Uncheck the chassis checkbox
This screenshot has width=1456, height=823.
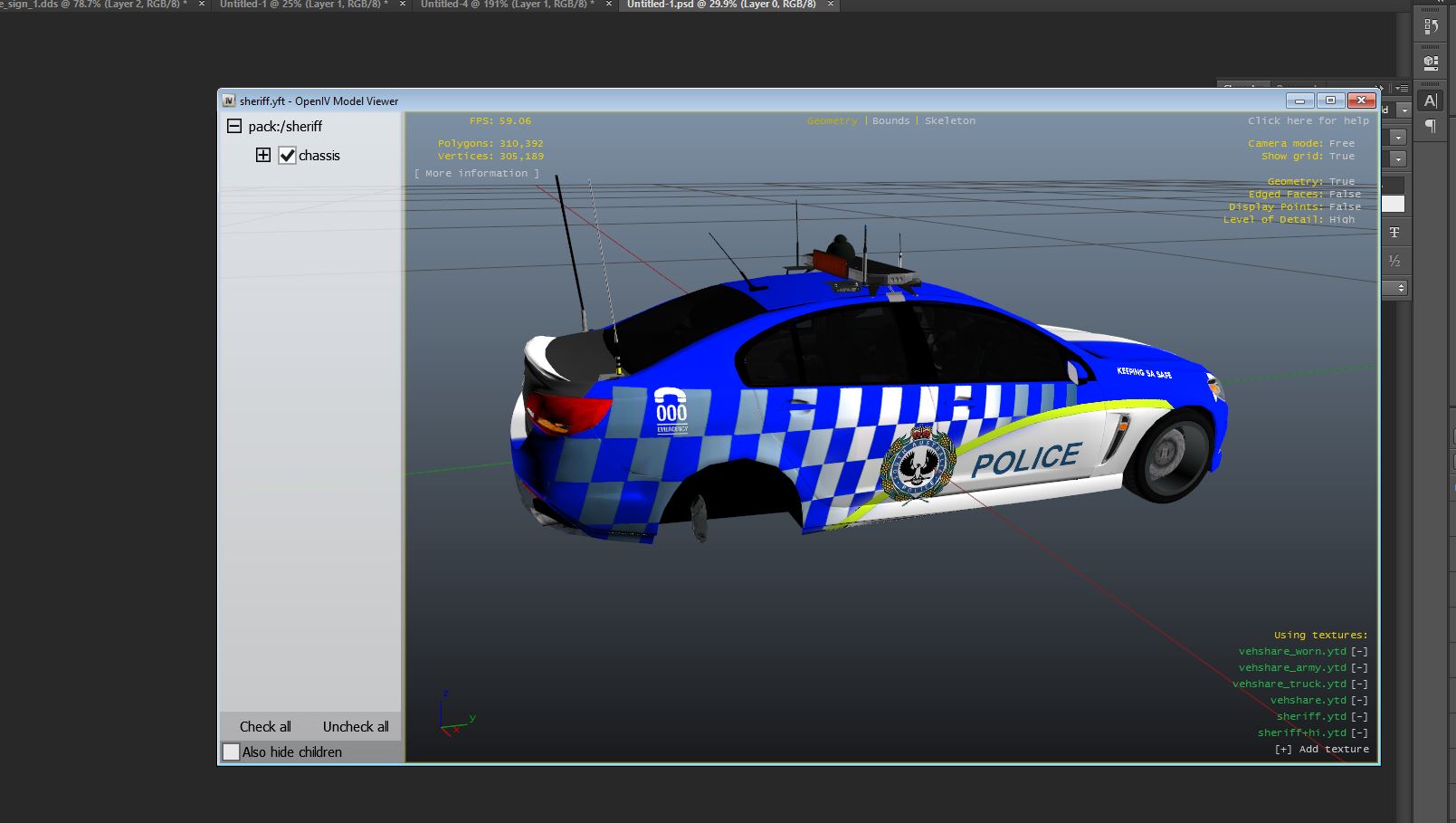click(287, 155)
